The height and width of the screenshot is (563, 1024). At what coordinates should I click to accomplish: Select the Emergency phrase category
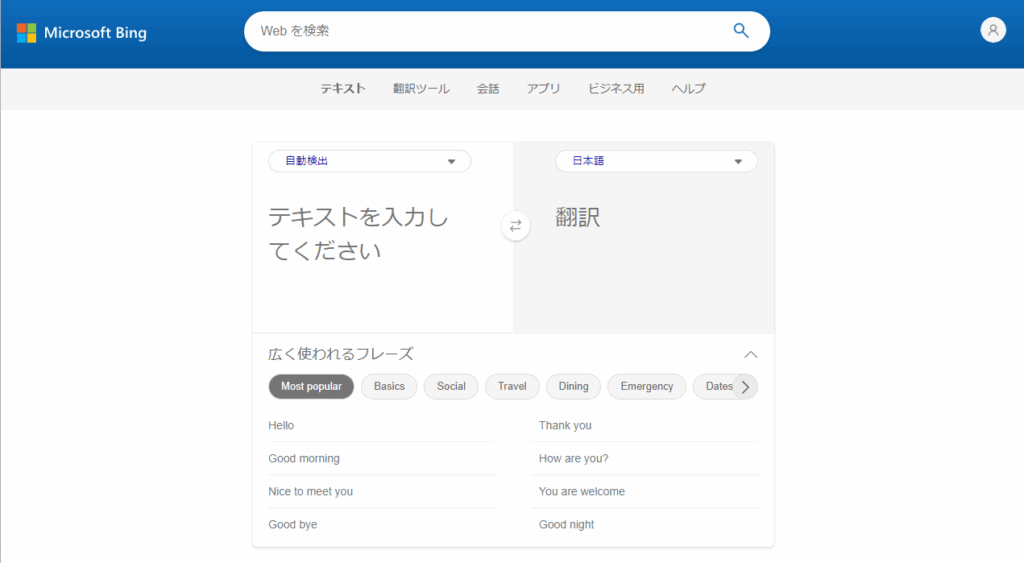click(x=646, y=387)
